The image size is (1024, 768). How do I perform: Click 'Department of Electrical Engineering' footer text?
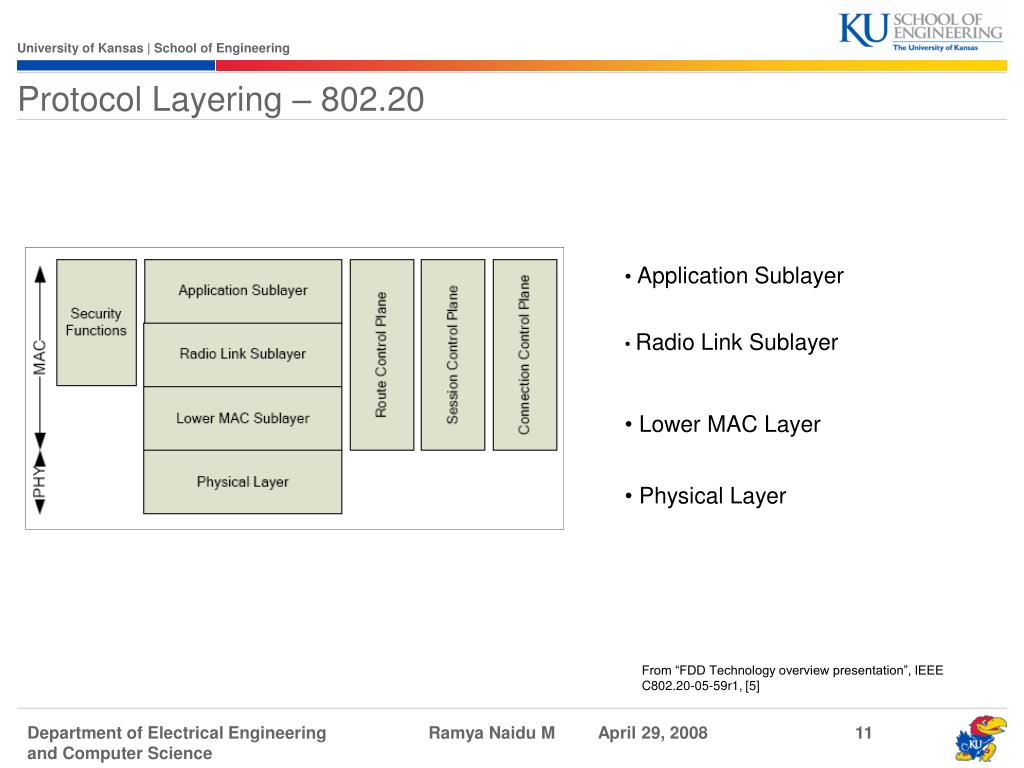pos(177,733)
